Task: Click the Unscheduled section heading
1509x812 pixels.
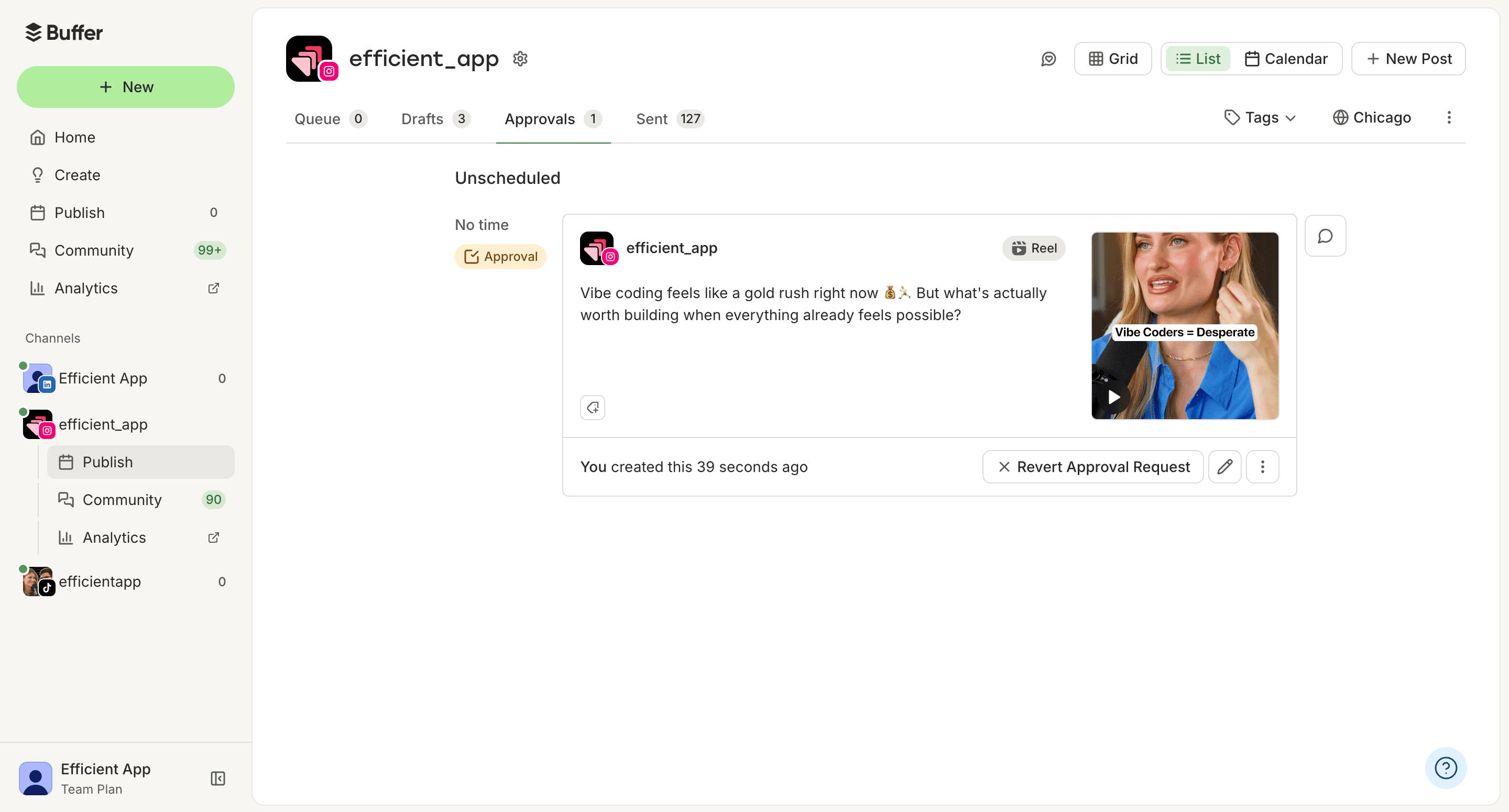Action: coord(508,178)
